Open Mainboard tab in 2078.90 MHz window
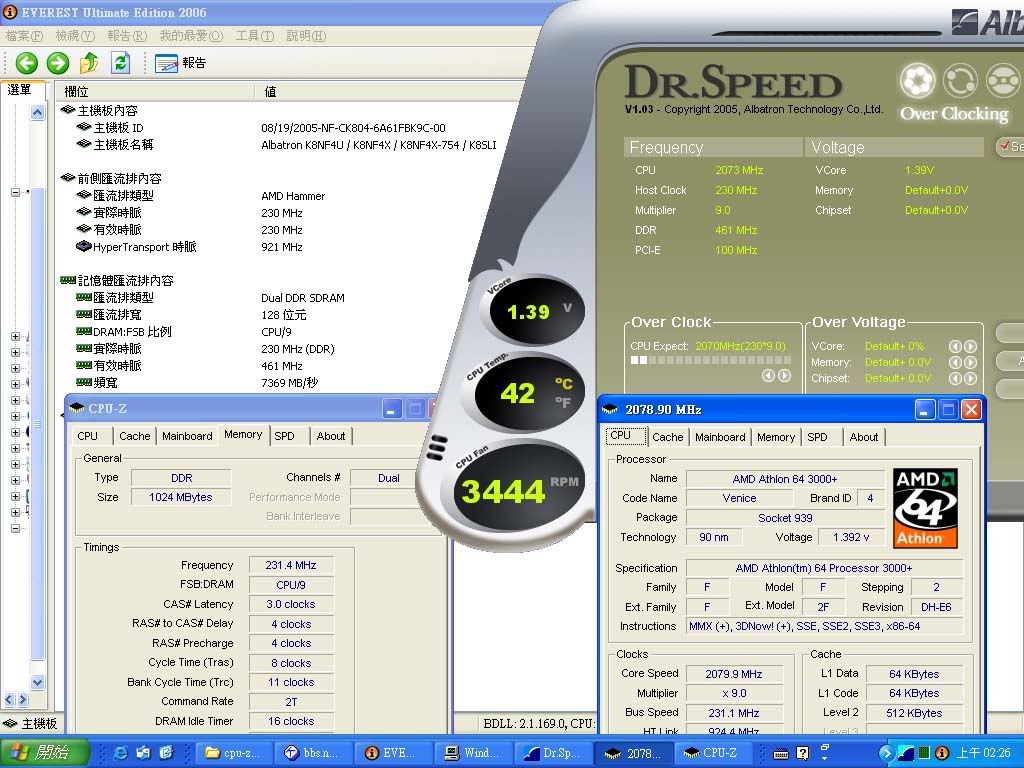Screen dimensions: 1024x768 tap(720, 437)
